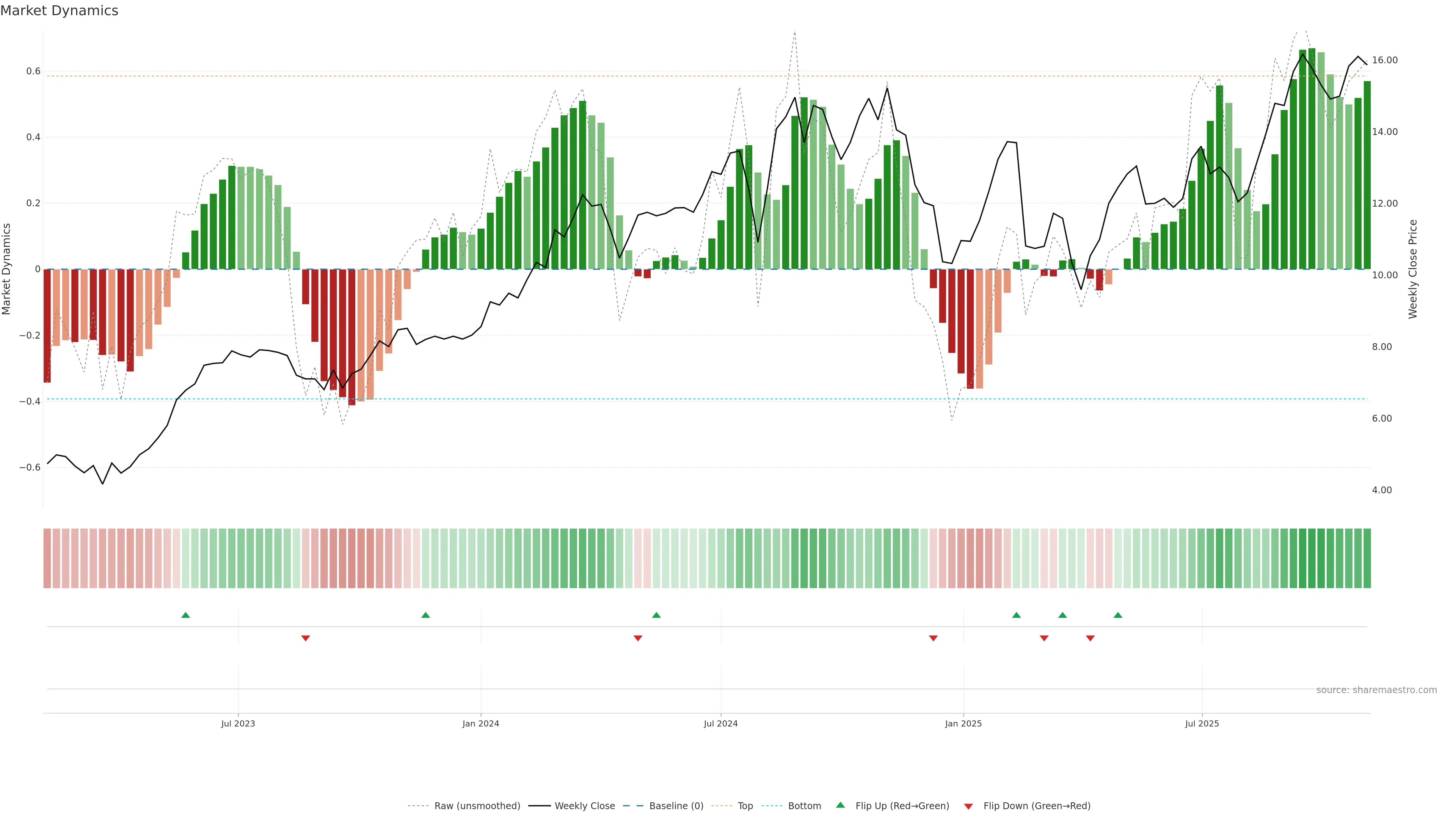Click the red flip-down triangle shortly after Jul 2023

tap(306, 638)
